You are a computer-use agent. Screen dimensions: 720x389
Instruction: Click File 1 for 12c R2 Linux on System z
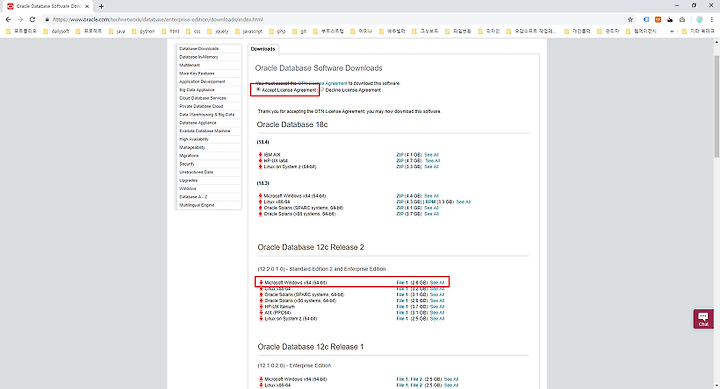[x=402, y=318]
